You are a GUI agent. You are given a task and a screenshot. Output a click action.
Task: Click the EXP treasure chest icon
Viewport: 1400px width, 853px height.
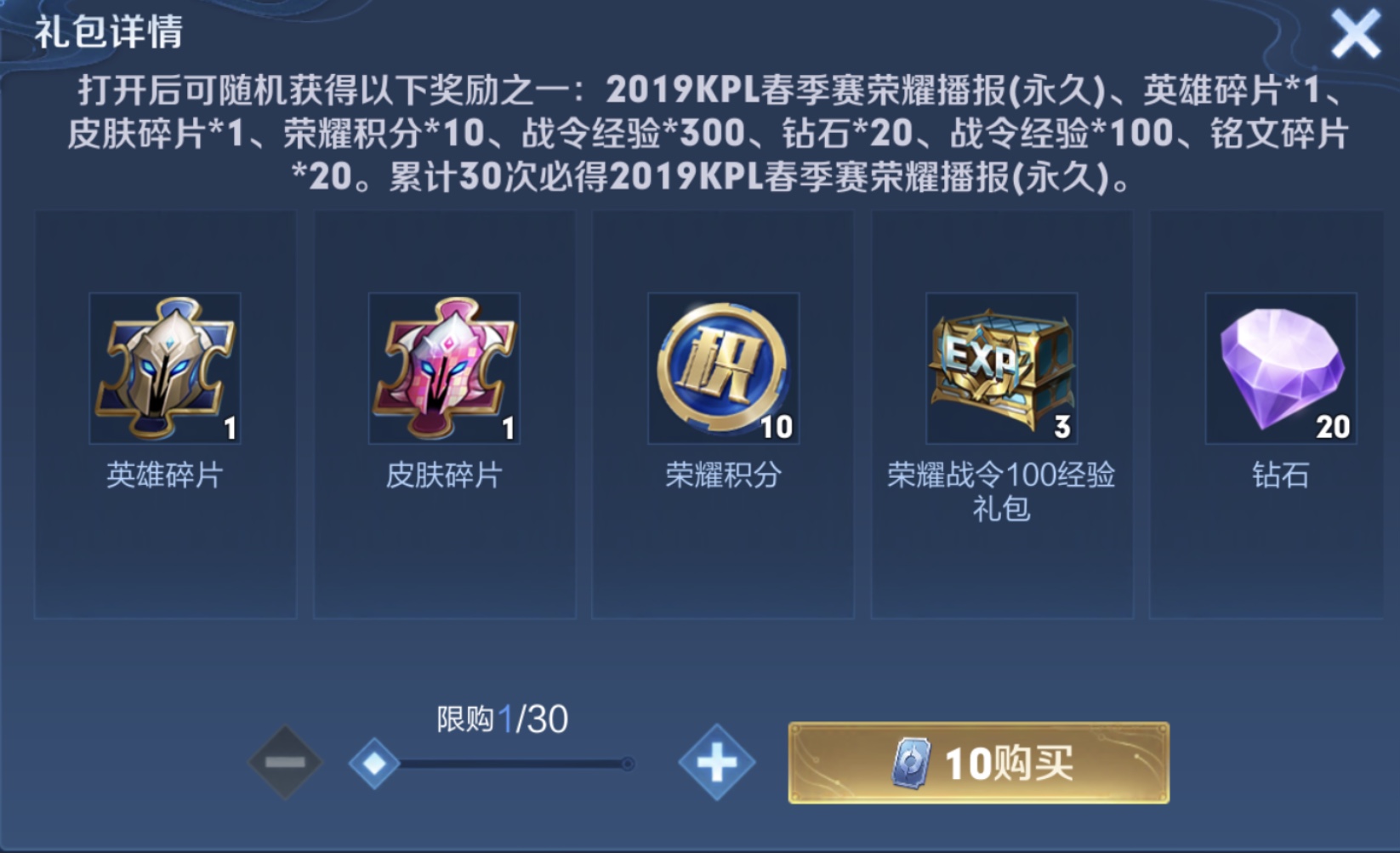1002,368
